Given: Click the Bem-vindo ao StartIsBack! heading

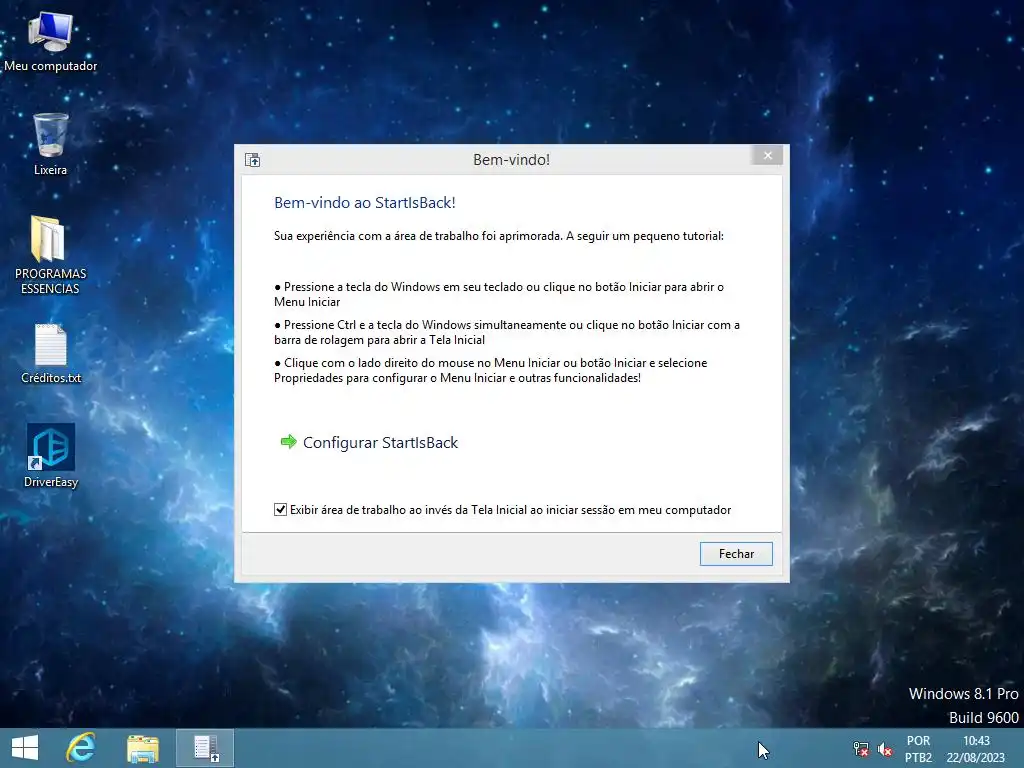Looking at the screenshot, I should 364,202.
